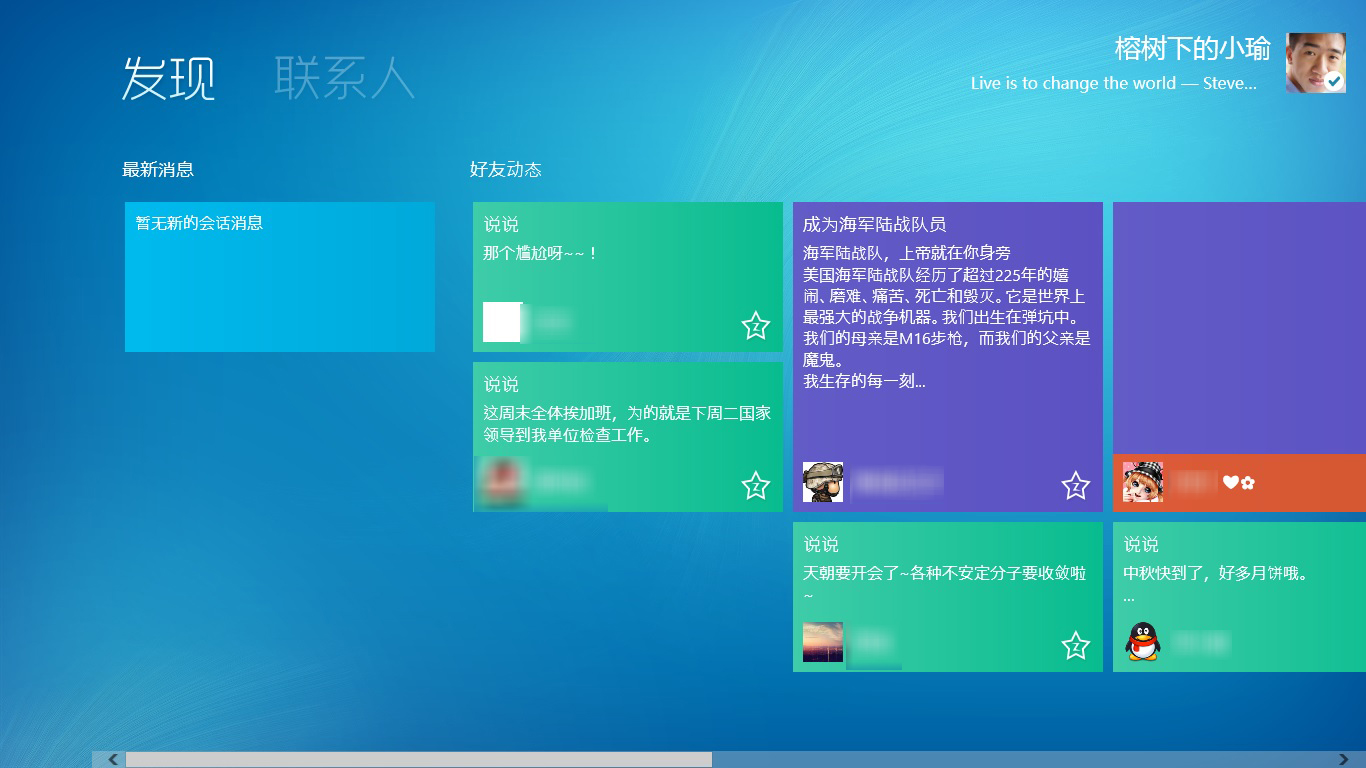The height and width of the screenshot is (768, 1366).
Task: Open the 发现 tab
Action: [x=168, y=78]
